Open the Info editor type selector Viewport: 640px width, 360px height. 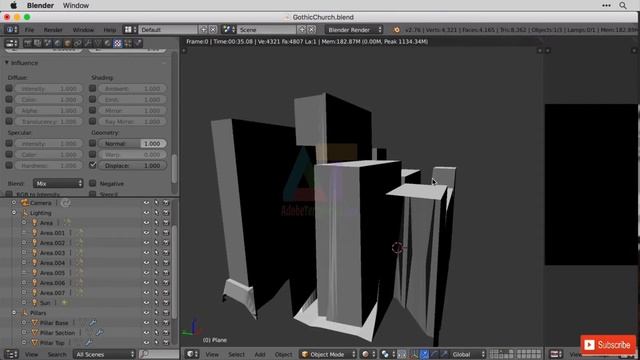click(x=11, y=30)
